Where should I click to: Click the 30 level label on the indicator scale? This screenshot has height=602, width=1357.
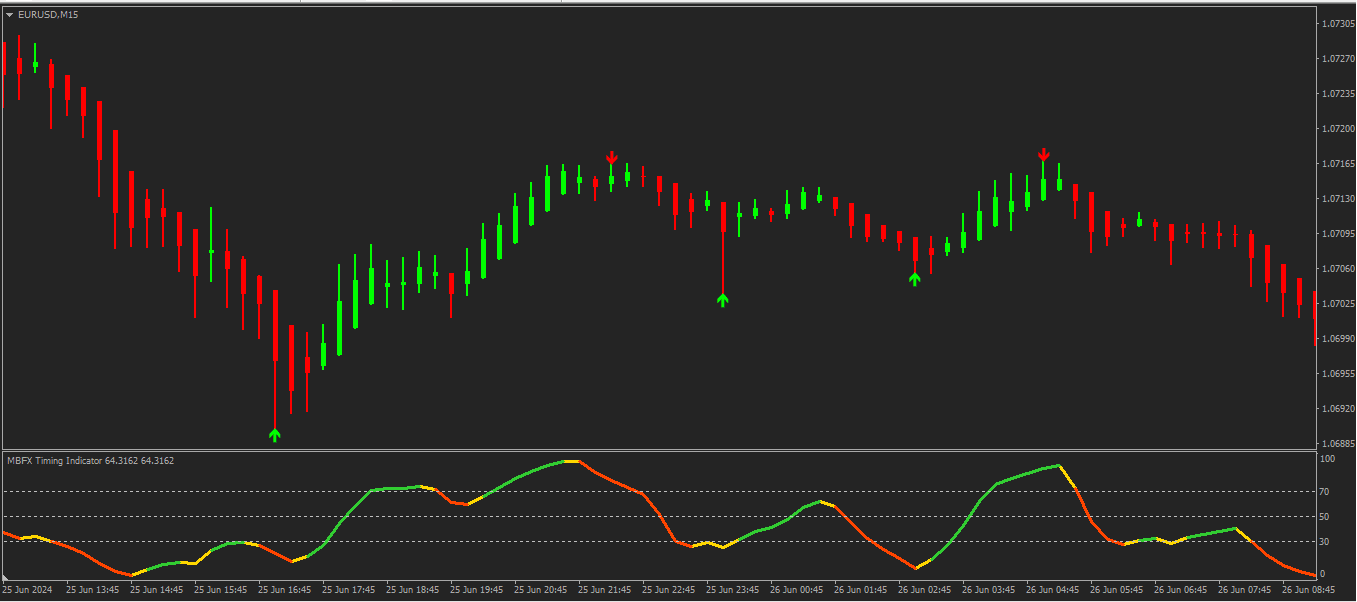[x=1327, y=542]
